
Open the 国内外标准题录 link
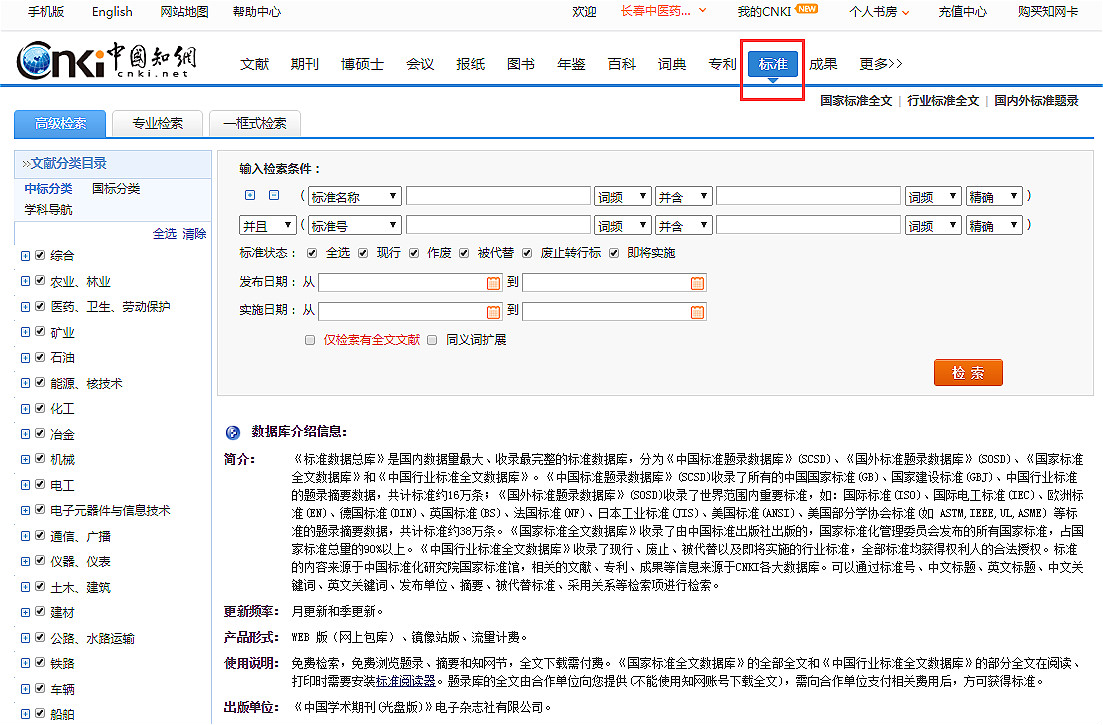pyautogui.click(x=1036, y=101)
